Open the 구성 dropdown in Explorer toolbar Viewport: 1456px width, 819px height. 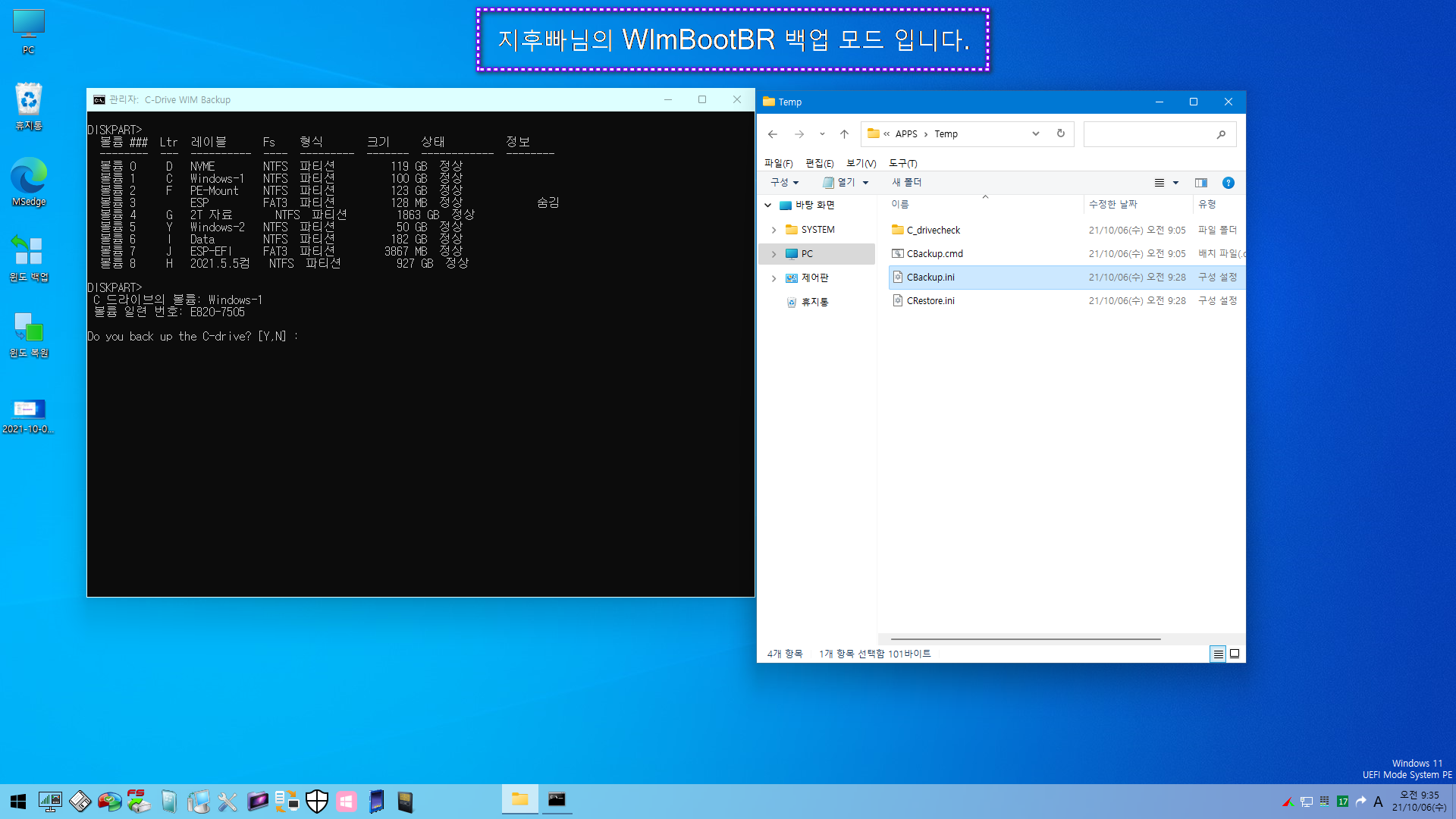coord(785,183)
